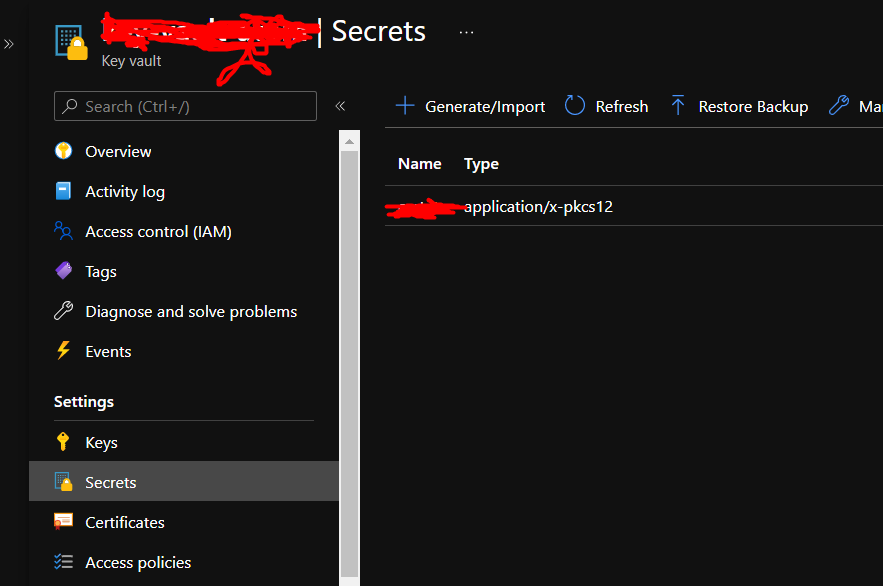Click the Access control (IAM) people icon

pos(64,231)
